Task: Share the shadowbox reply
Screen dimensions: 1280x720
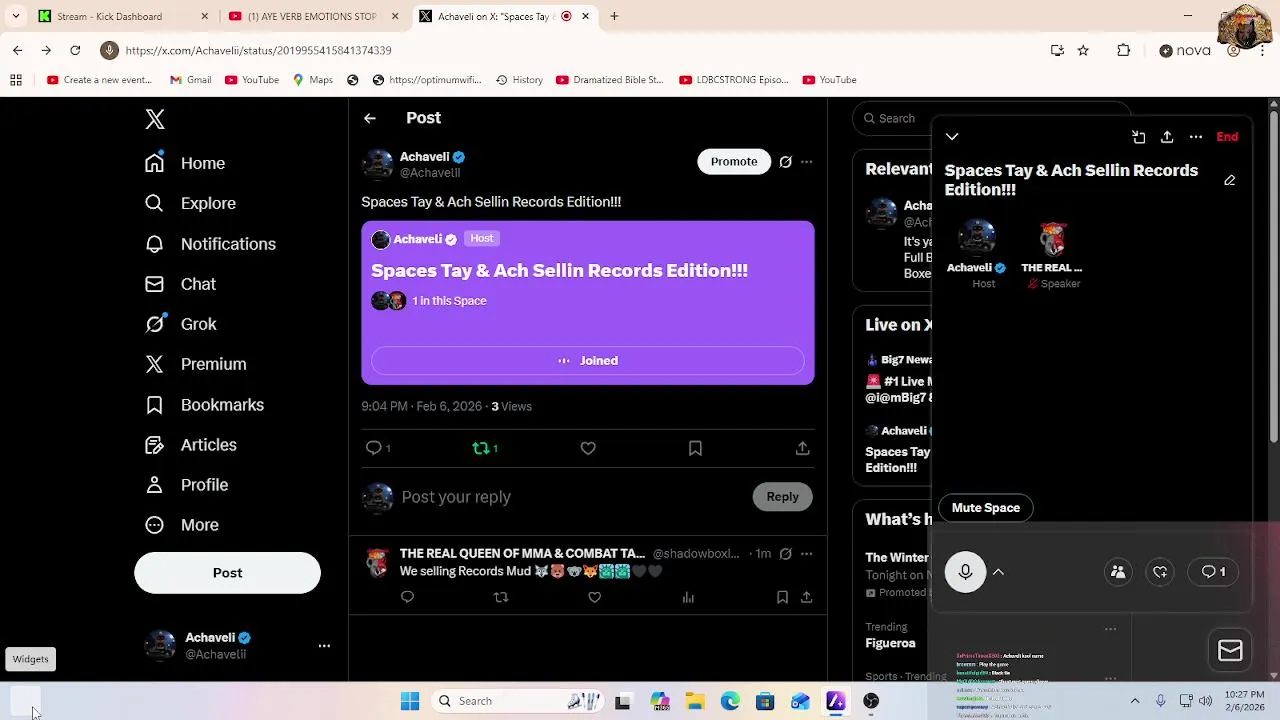Action: [x=806, y=597]
